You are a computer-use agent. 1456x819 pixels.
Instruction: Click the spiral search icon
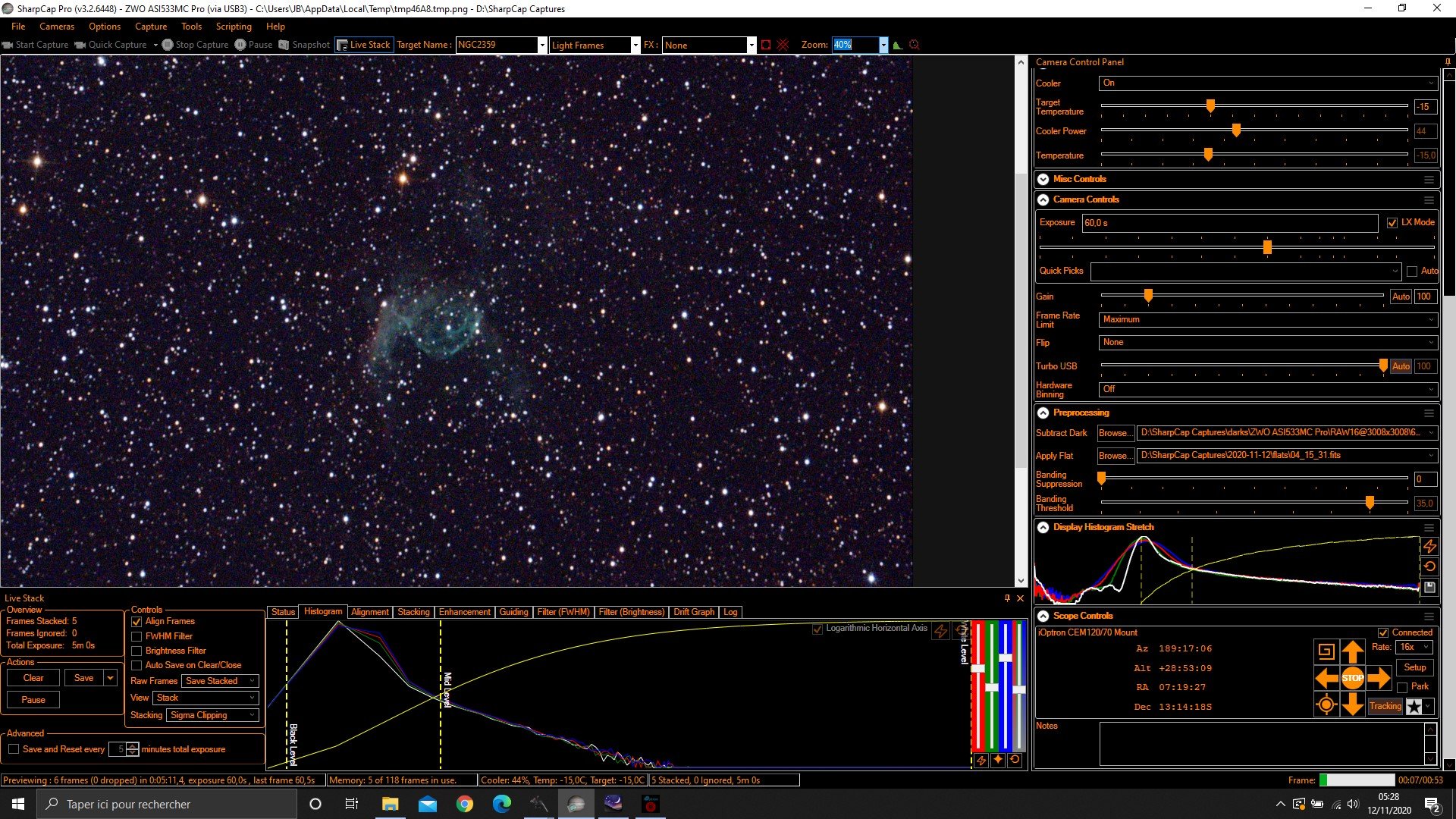[x=1326, y=651]
